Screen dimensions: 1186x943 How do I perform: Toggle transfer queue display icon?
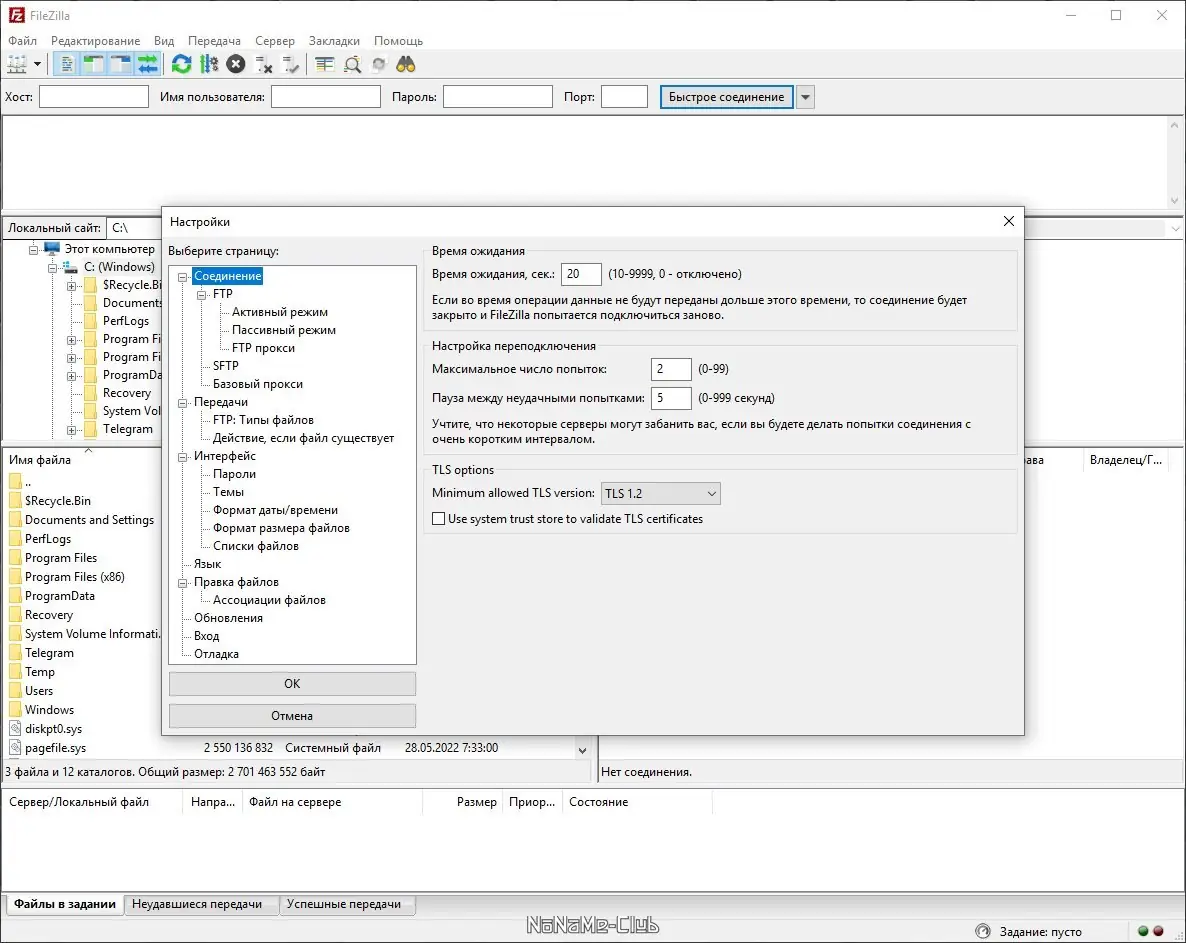tap(148, 64)
